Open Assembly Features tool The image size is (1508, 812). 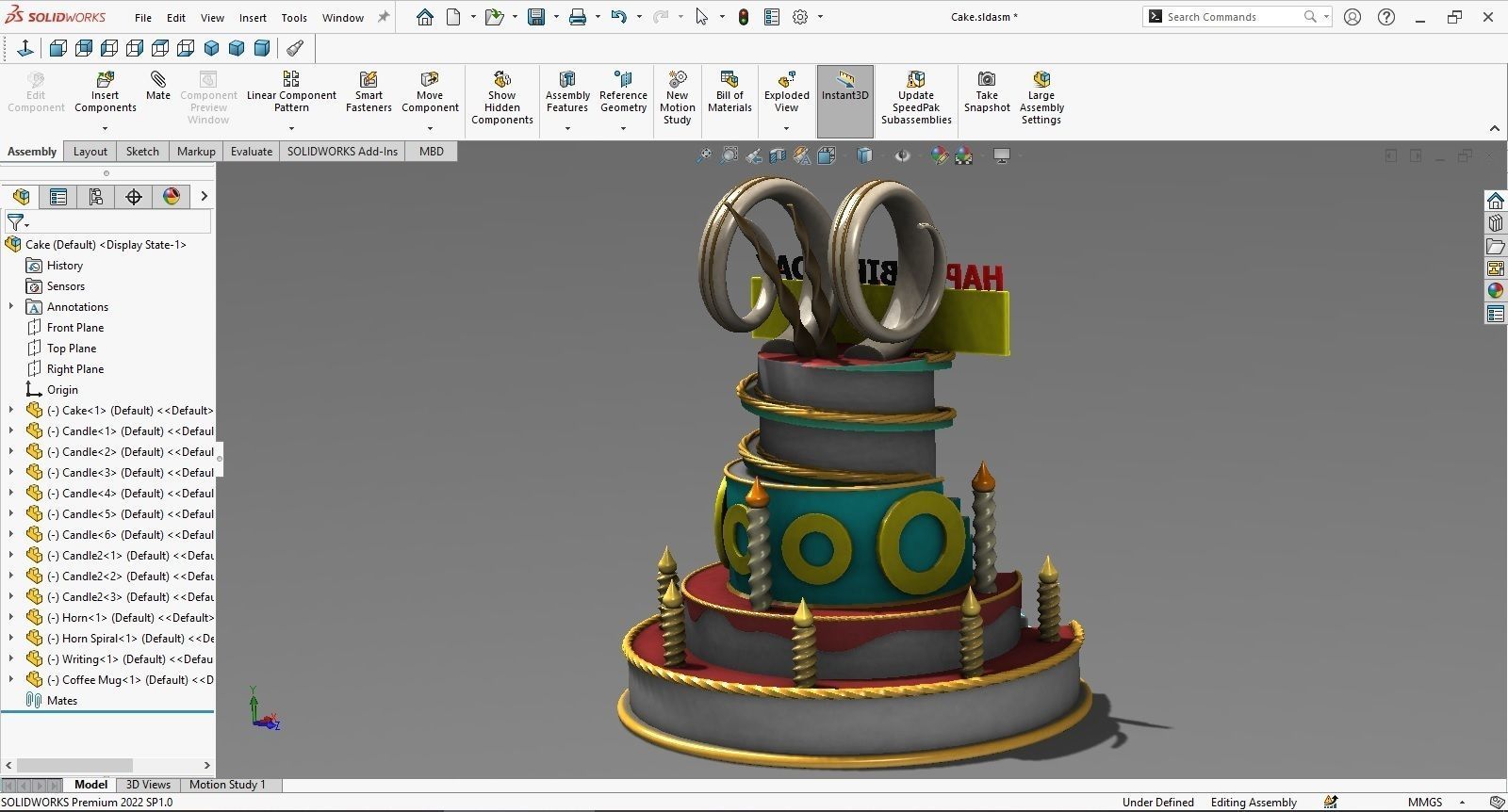point(567,91)
